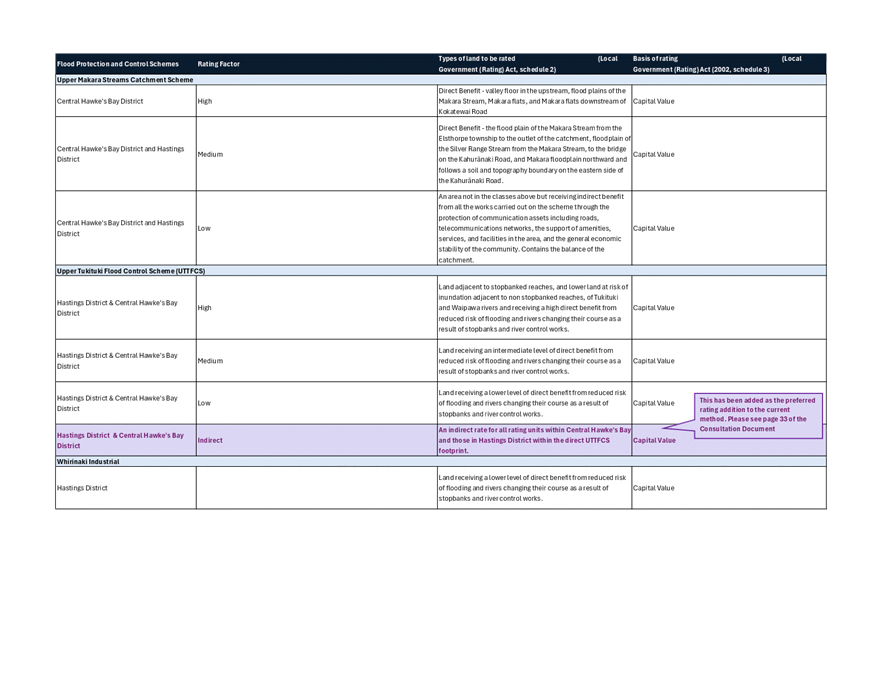Screen dimensions: 885x680
Task: Select the 'High' rating factor under Upper Makara
Action: (x=205, y=101)
